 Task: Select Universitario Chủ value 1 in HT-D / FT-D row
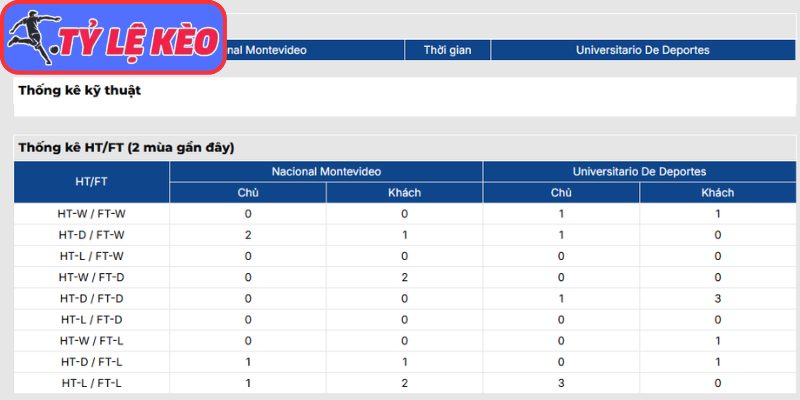[561, 298]
